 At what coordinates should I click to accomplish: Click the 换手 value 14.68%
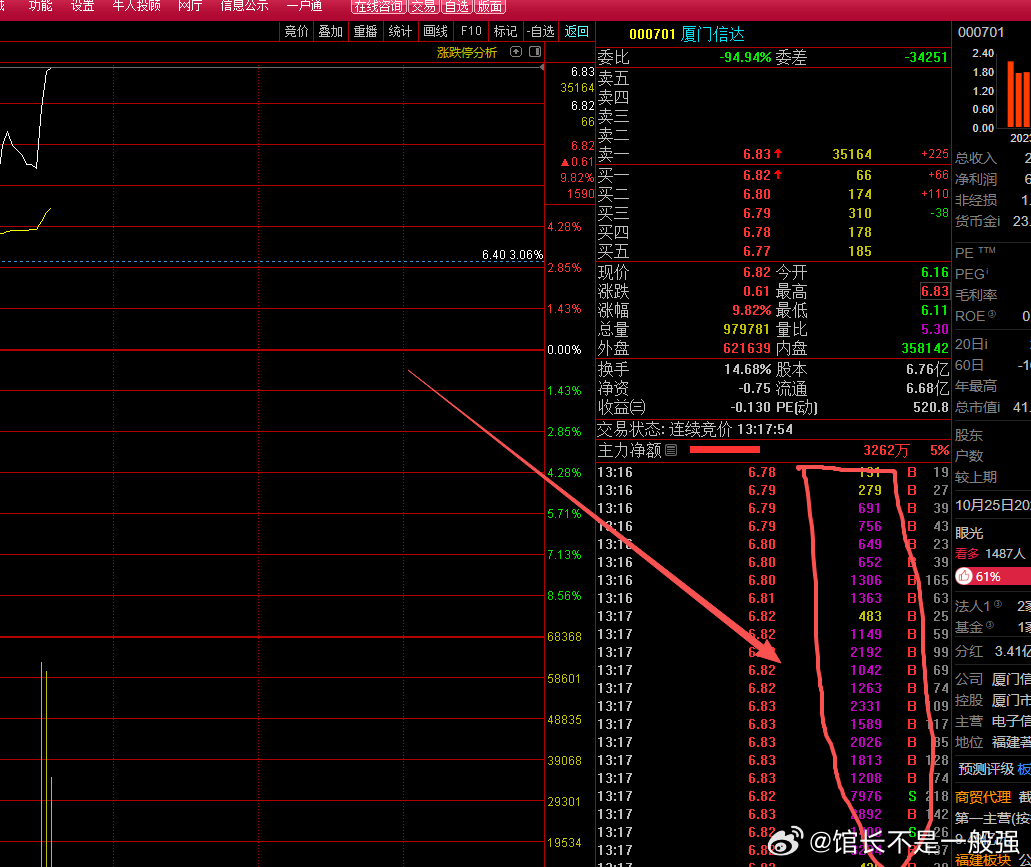[x=748, y=369]
